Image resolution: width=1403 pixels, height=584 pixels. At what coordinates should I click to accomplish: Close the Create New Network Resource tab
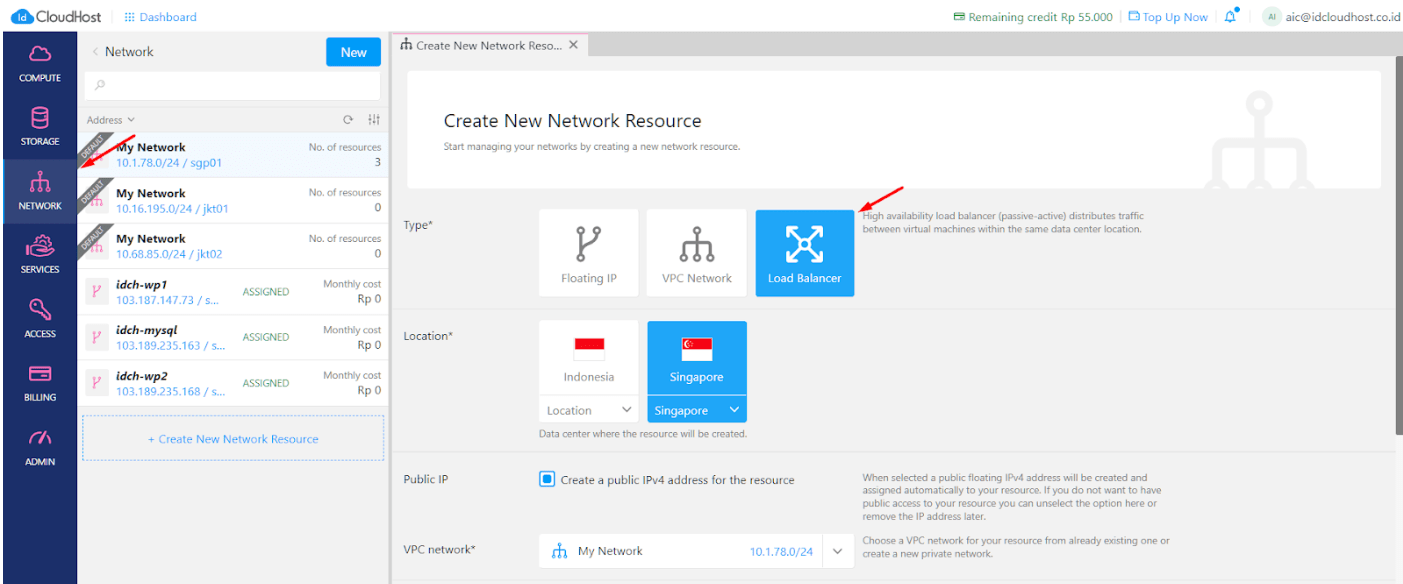(x=573, y=45)
